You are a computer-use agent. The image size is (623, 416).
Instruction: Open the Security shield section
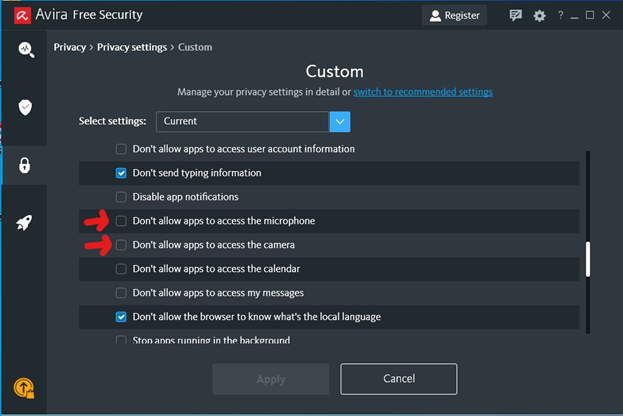[26, 107]
